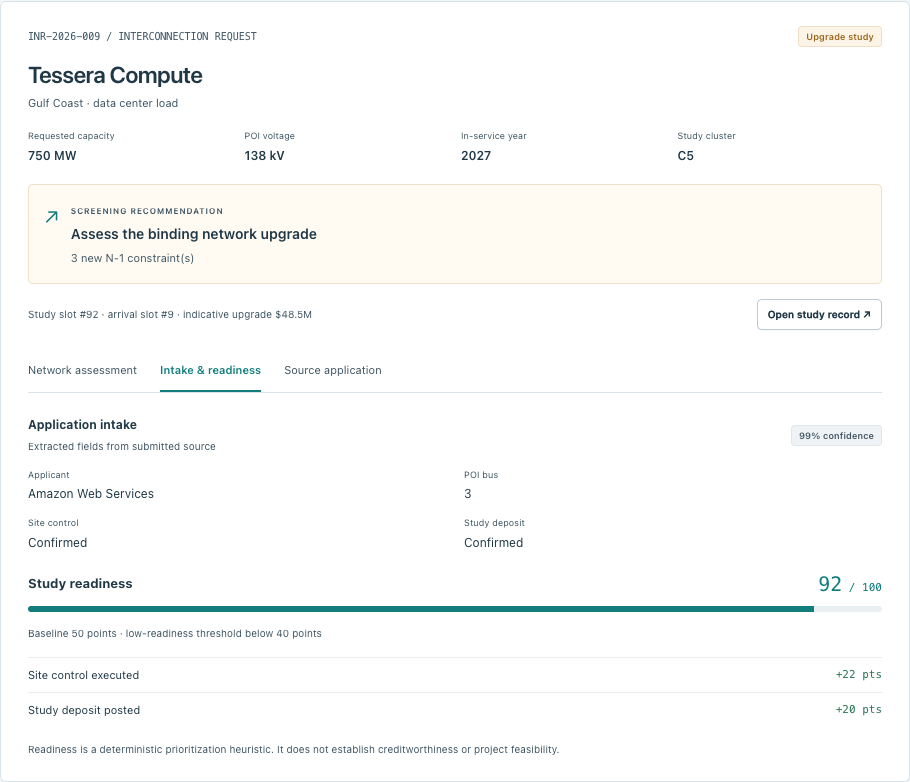Click the C5 study cluster value

point(685,156)
